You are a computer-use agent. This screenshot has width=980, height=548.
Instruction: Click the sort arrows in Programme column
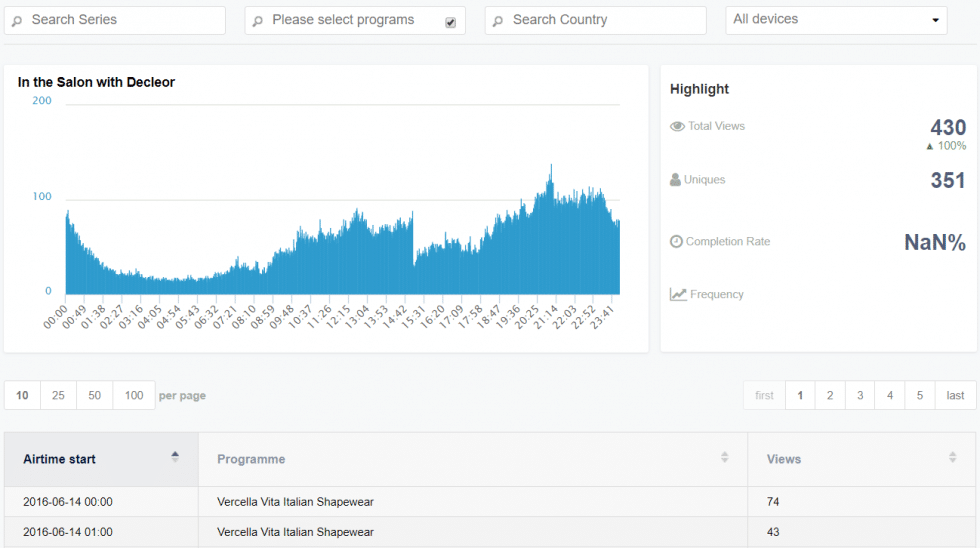724,458
